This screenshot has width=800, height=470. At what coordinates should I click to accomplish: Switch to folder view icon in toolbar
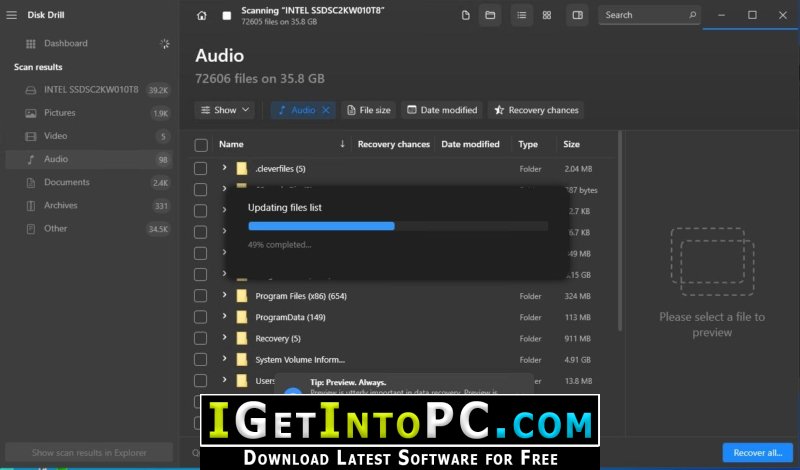coord(490,15)
